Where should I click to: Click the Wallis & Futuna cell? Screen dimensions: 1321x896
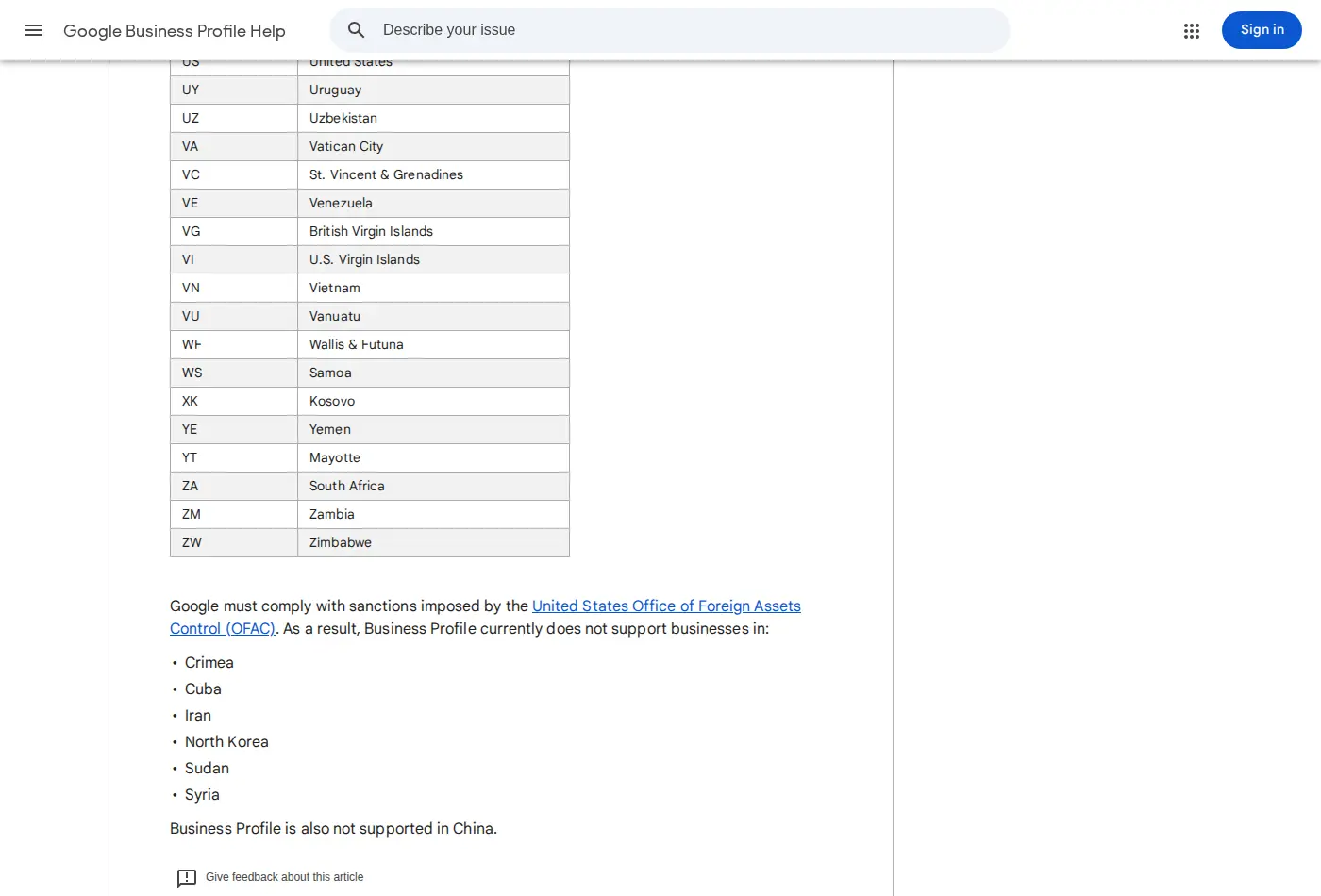click(x=433, y=344)
